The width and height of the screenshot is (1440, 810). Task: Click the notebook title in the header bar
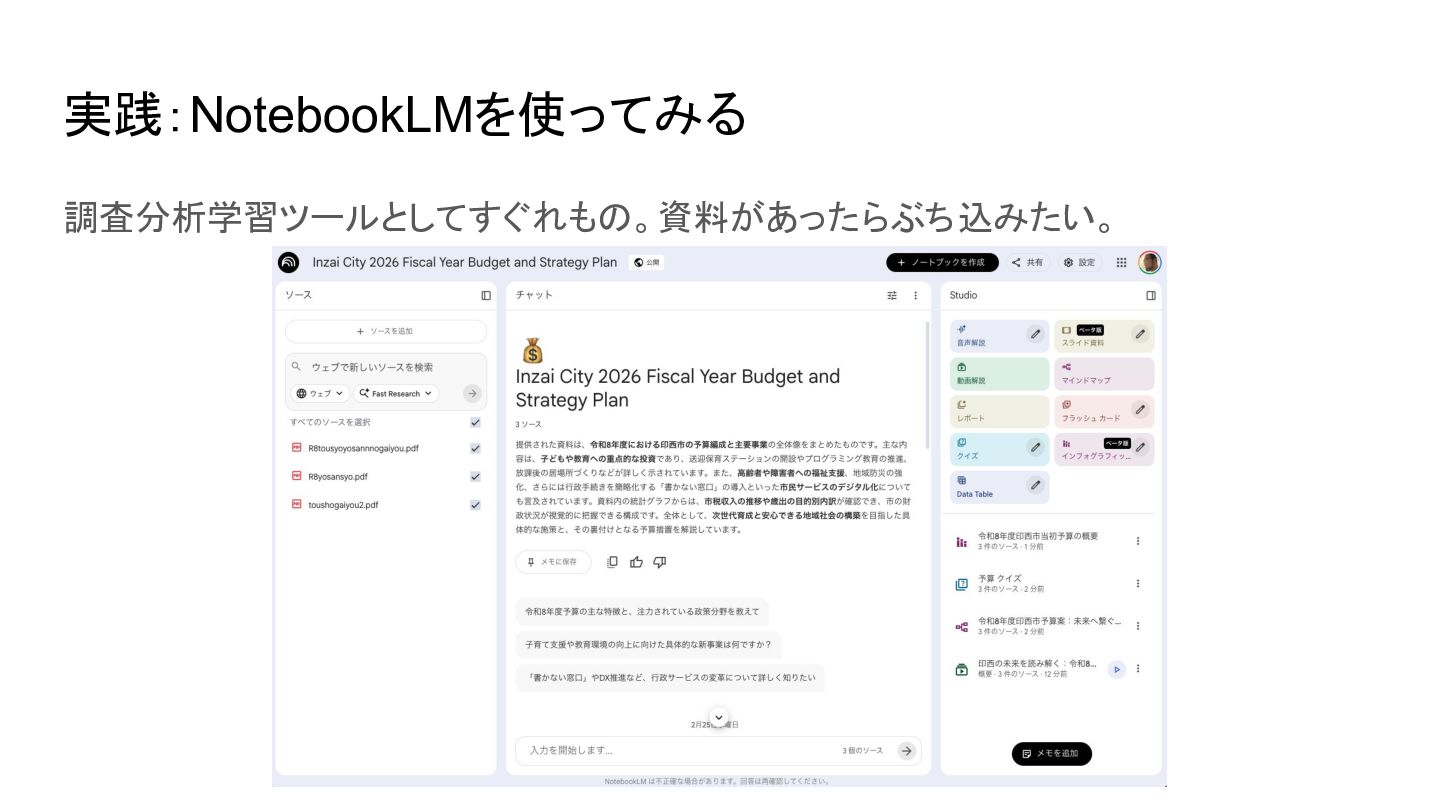pyautogui.click(x=464, y=262)
